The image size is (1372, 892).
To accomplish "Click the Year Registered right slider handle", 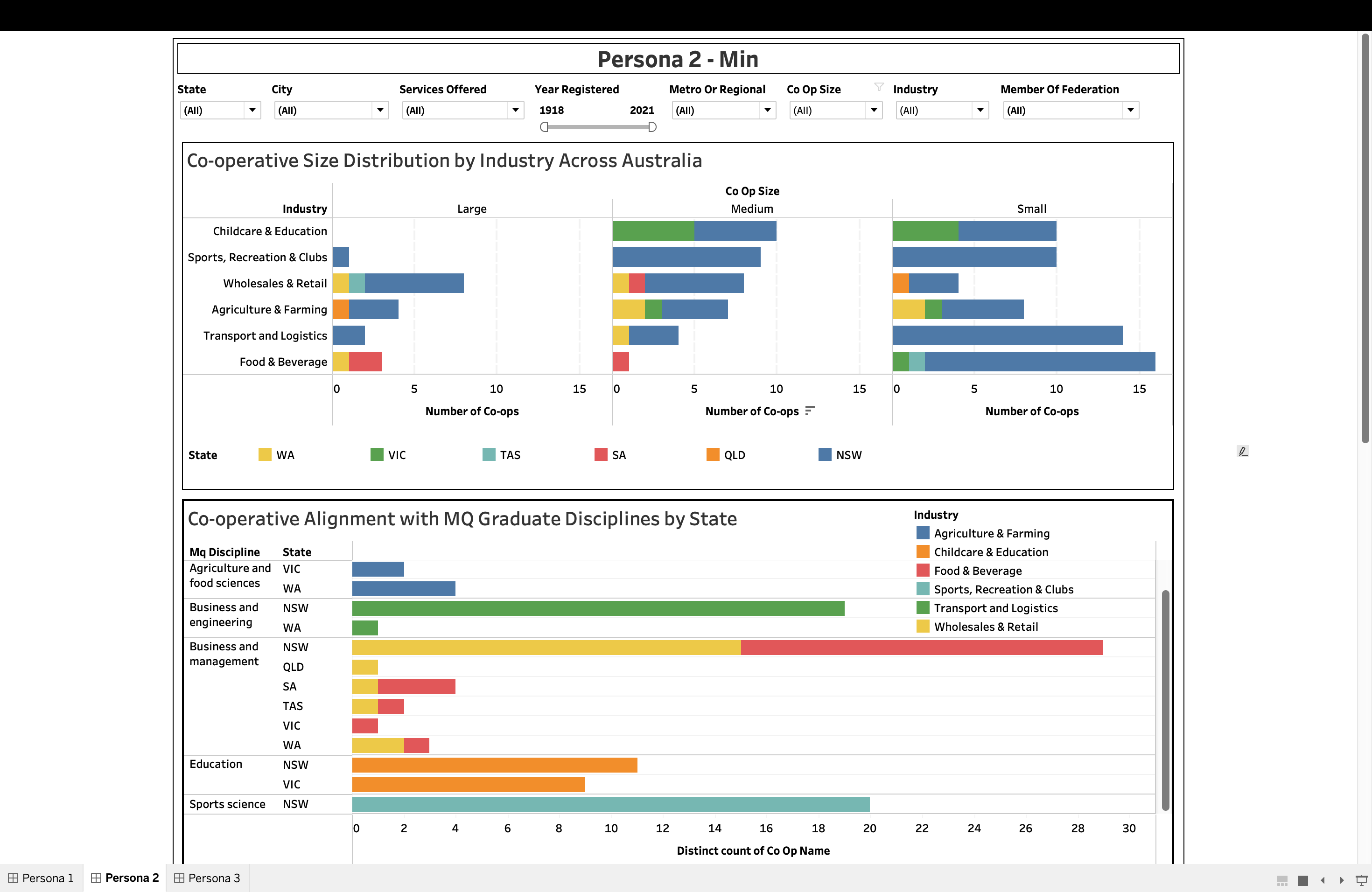I will (x=652, y=127).
